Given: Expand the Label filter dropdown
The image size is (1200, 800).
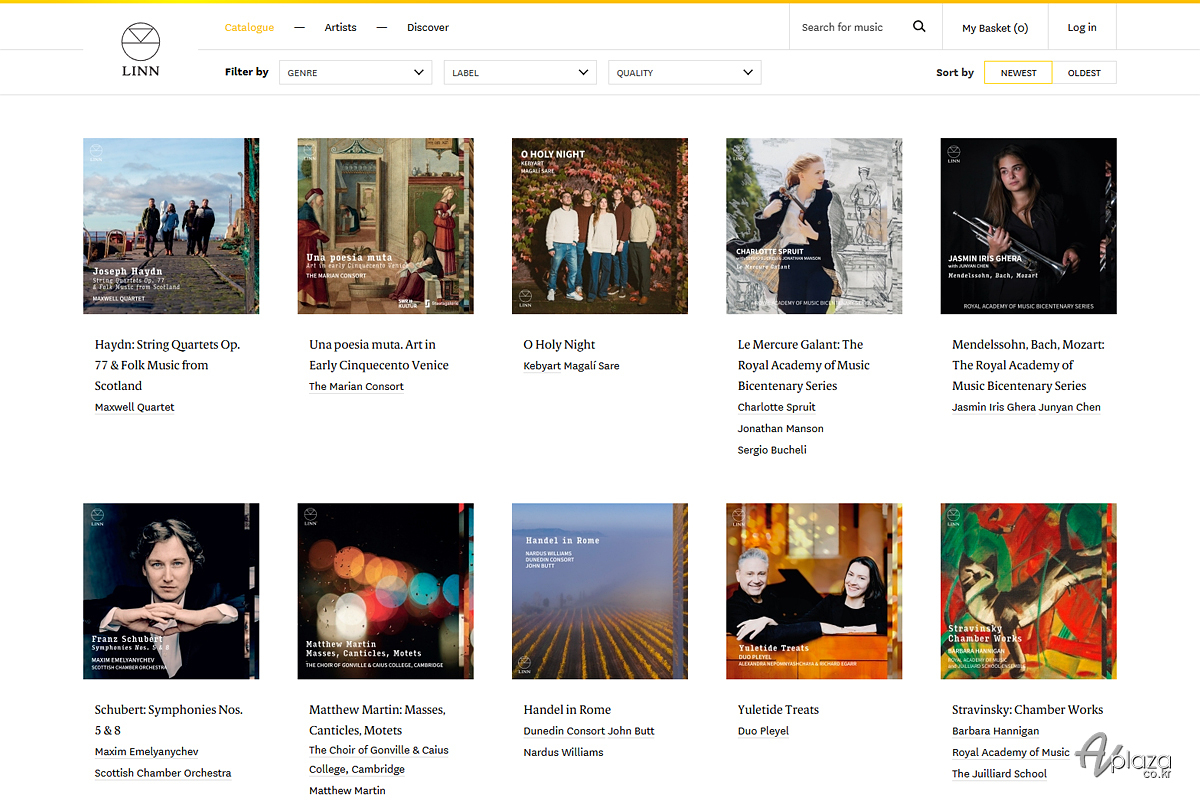Looking at the screenshot, I should (519, 72).
